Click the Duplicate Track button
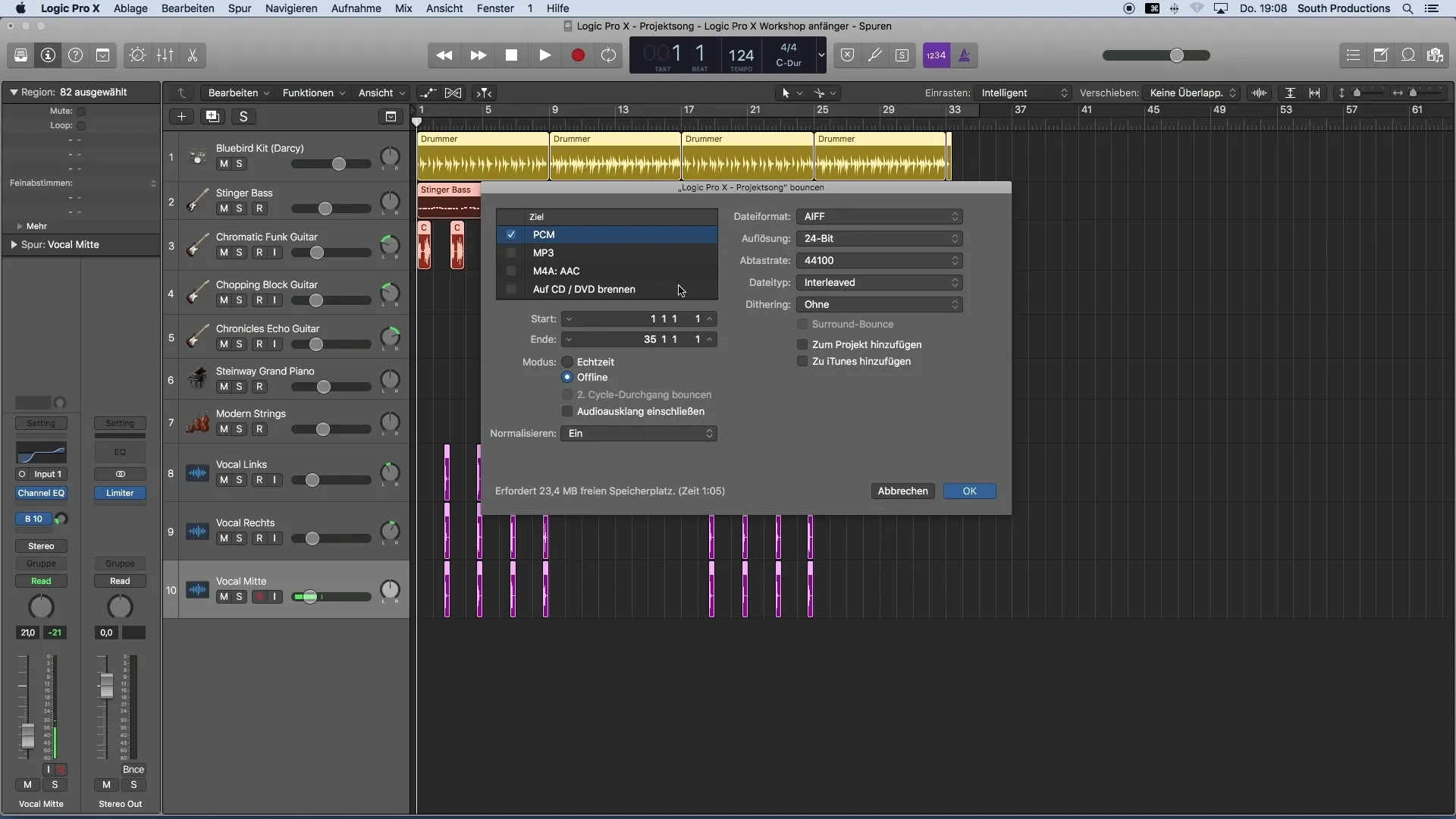The image size is (1456, 819). [212, 116]
